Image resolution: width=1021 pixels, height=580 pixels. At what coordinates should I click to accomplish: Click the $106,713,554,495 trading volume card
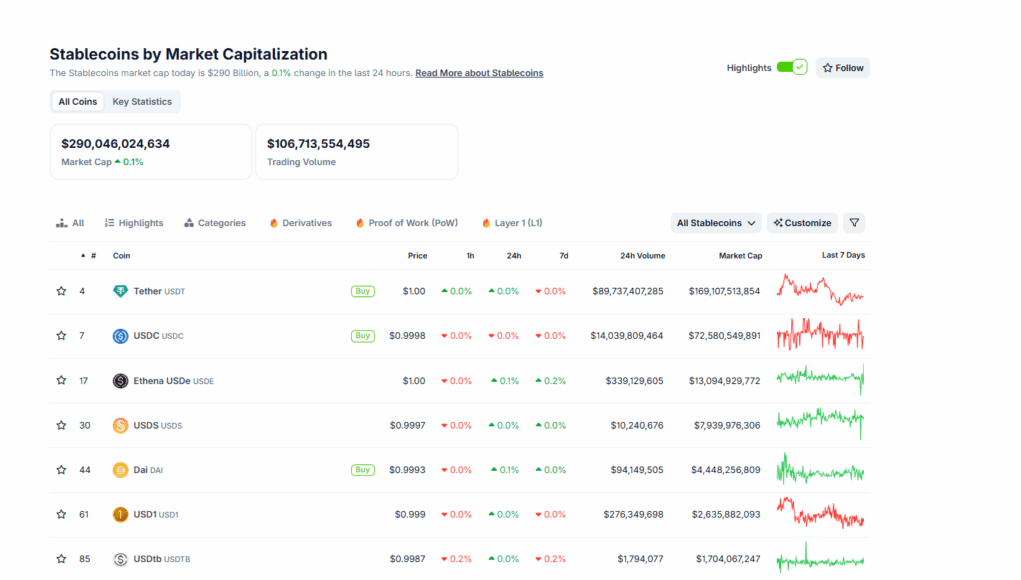(x=357, y=152)
